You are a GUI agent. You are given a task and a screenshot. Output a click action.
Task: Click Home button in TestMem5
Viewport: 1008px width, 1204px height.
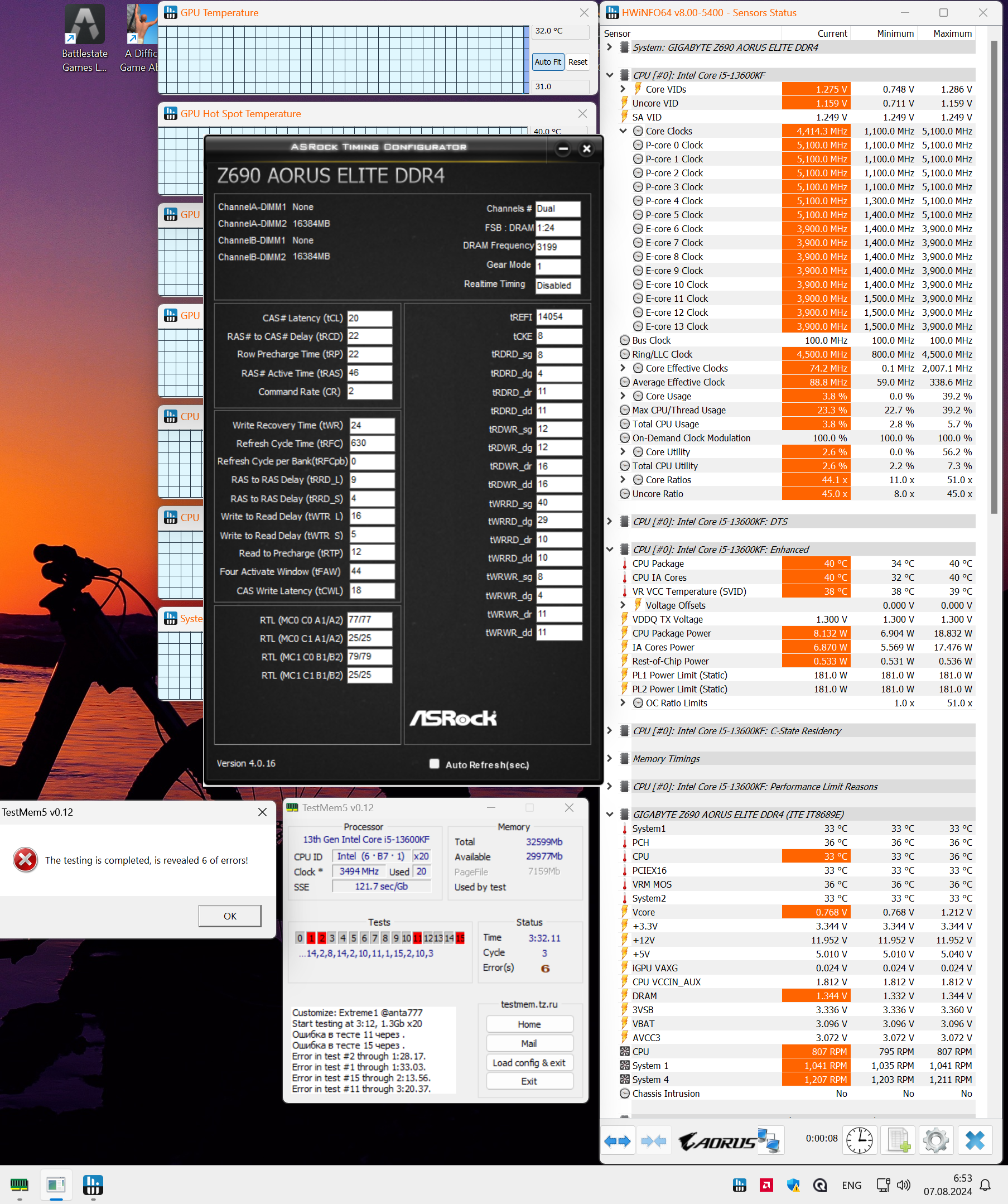[529, 1024]
